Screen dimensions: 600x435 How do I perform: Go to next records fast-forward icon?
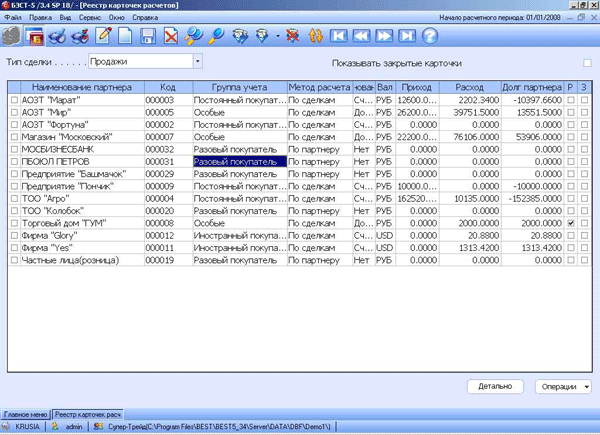pyautogui.click(x=384, y=36)
